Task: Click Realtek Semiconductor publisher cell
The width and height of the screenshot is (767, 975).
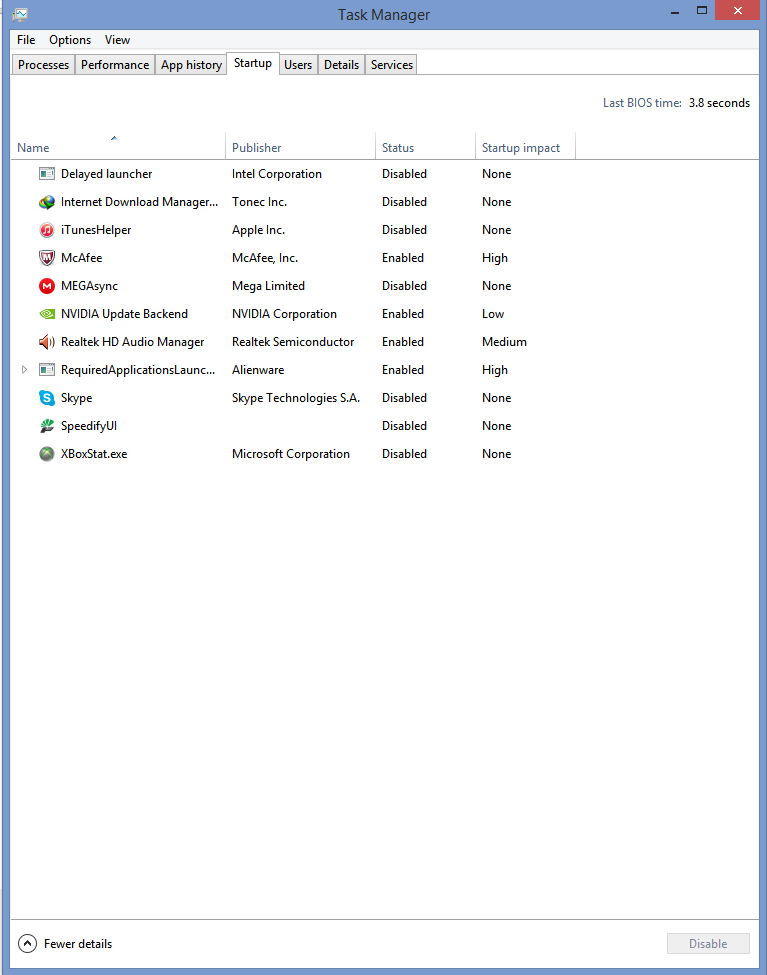Action: click(x=293, y=342)
